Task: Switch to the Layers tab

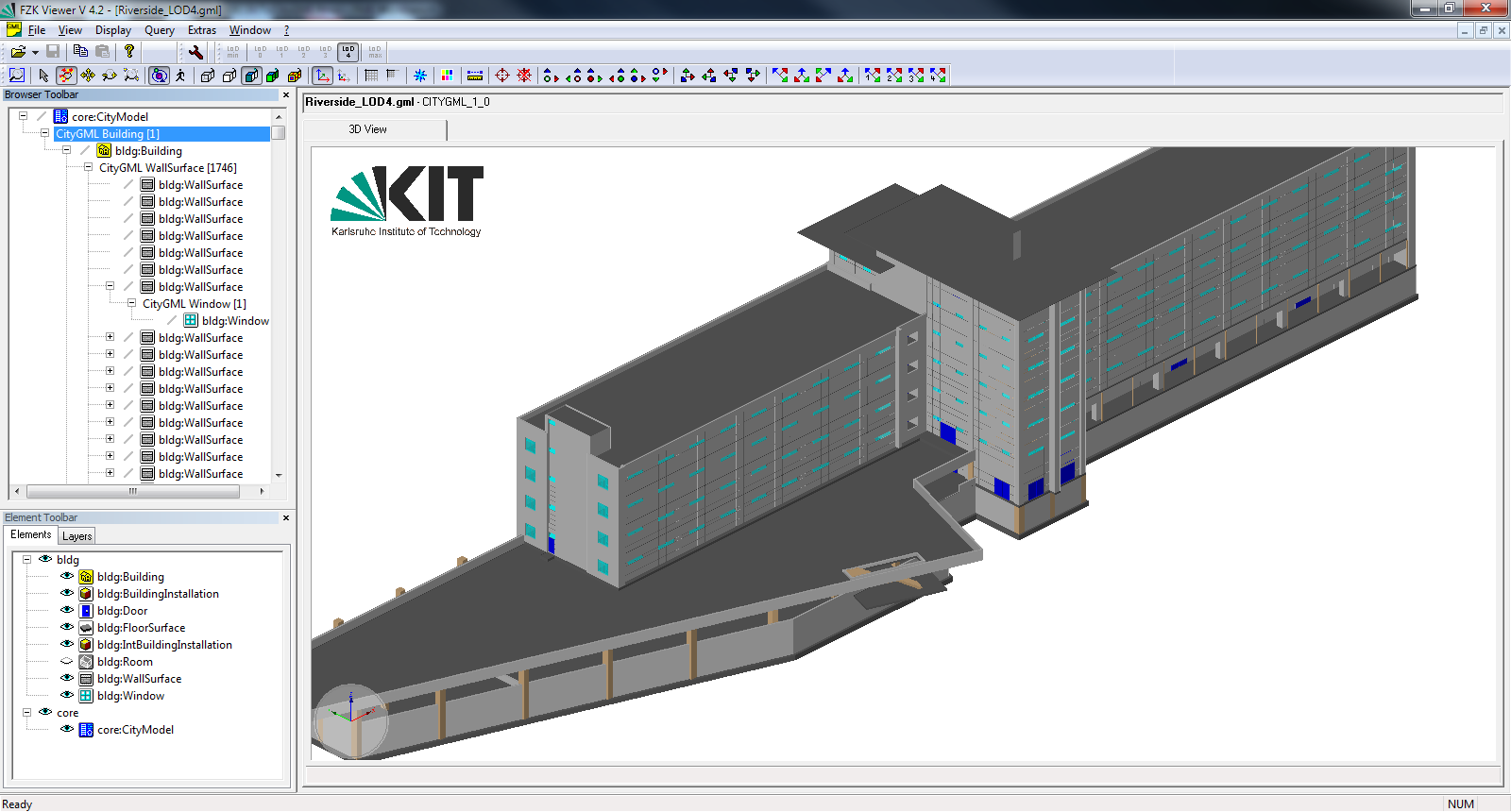Action: (x=77, y=536)
